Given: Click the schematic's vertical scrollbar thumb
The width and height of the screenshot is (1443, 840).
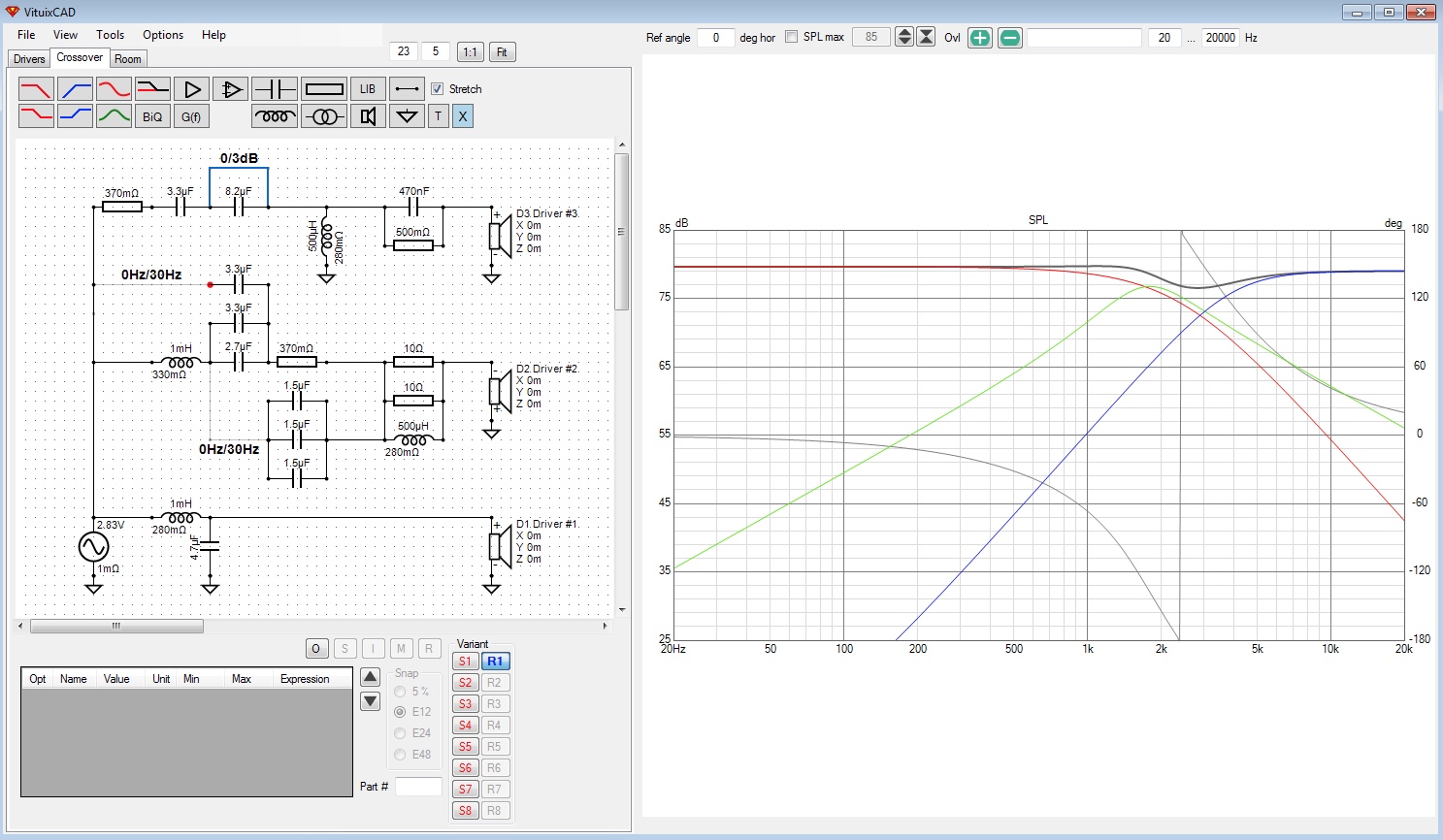Looking at the screenshot, I should pyautogui.click(x=622, y=232).
